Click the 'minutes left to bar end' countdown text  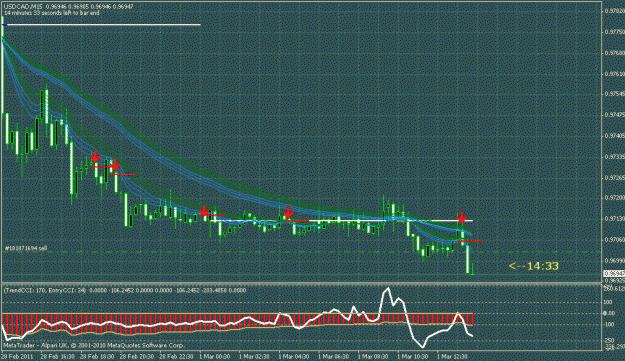[x=52, y=13]
